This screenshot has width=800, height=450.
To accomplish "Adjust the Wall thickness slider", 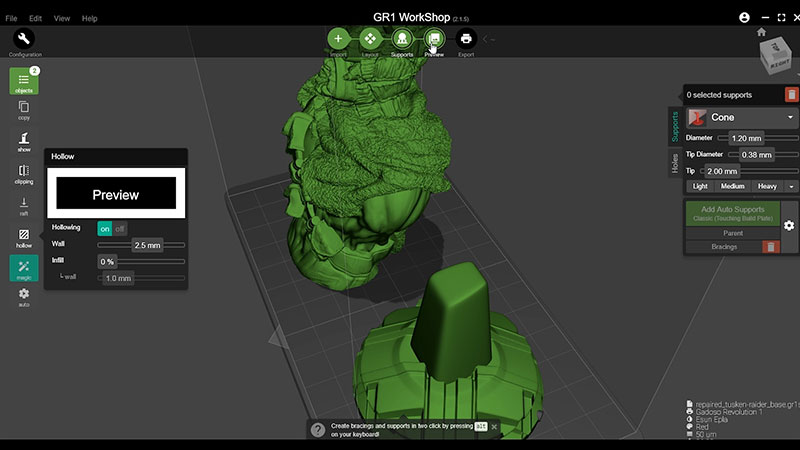I will (147, 244).
